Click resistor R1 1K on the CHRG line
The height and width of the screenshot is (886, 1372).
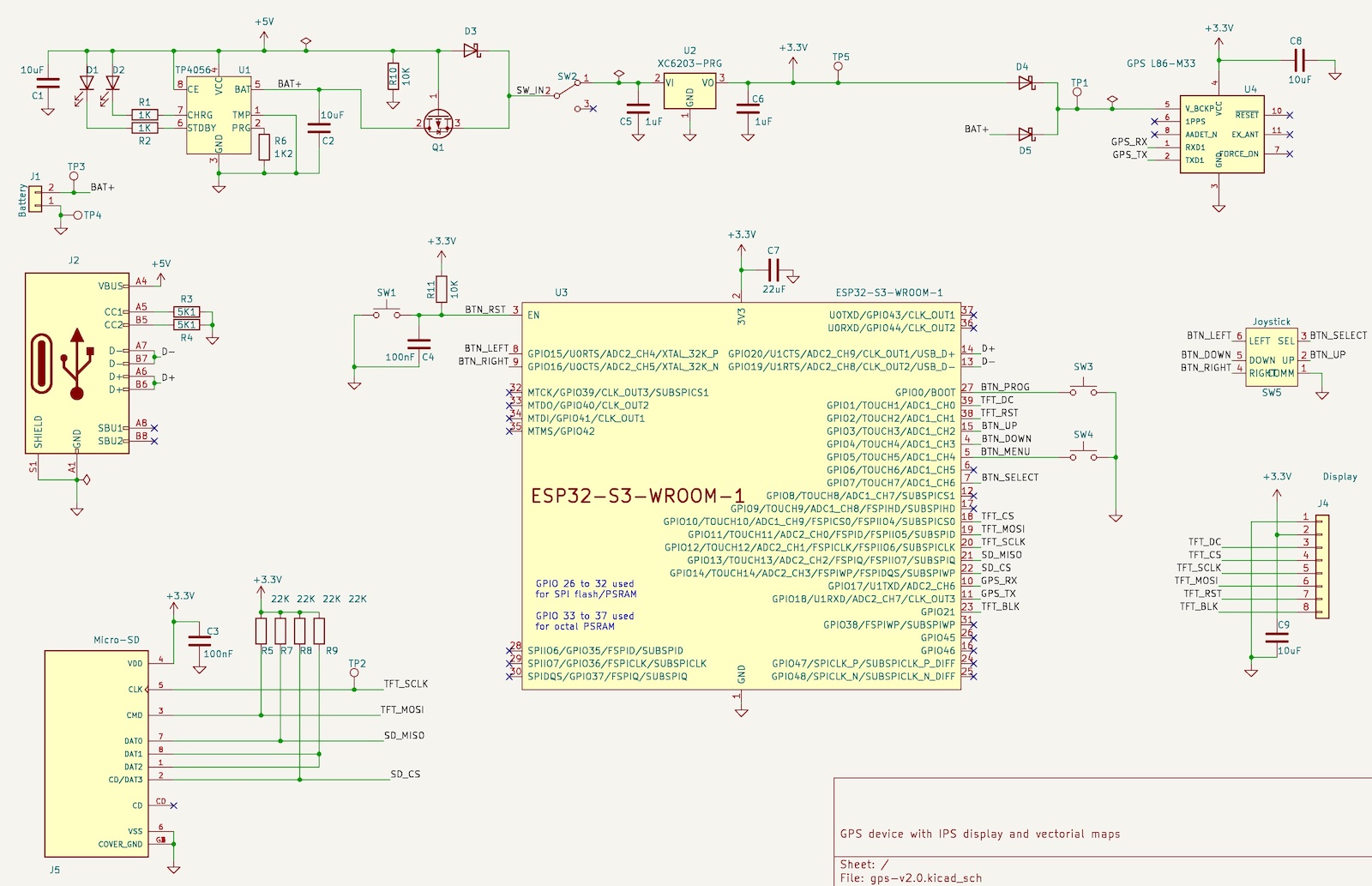144,114
